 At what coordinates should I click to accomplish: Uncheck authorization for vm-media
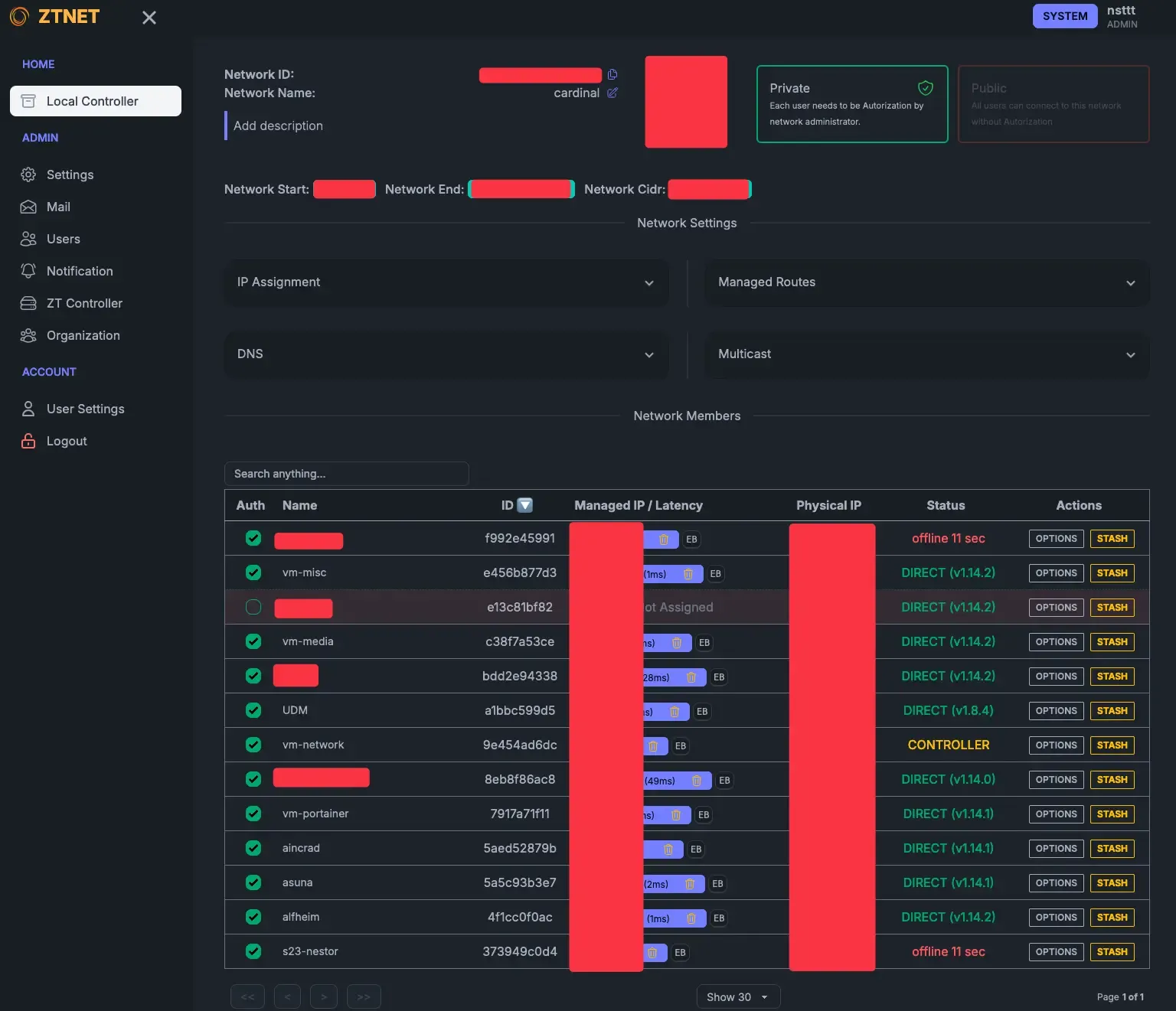point(253,641)
